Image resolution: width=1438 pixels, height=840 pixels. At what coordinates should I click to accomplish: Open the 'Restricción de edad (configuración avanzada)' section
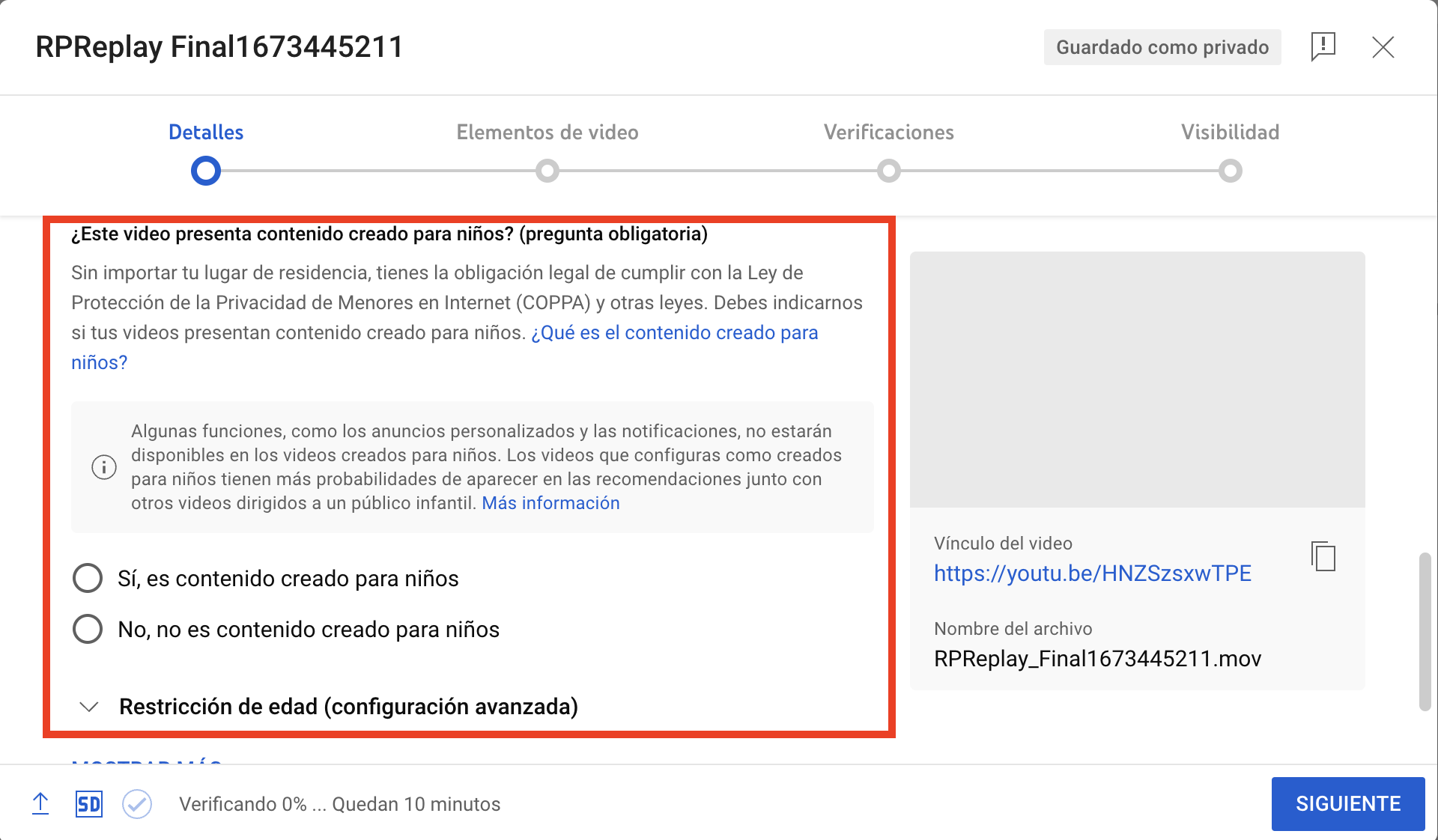click(x=348, y=707)
